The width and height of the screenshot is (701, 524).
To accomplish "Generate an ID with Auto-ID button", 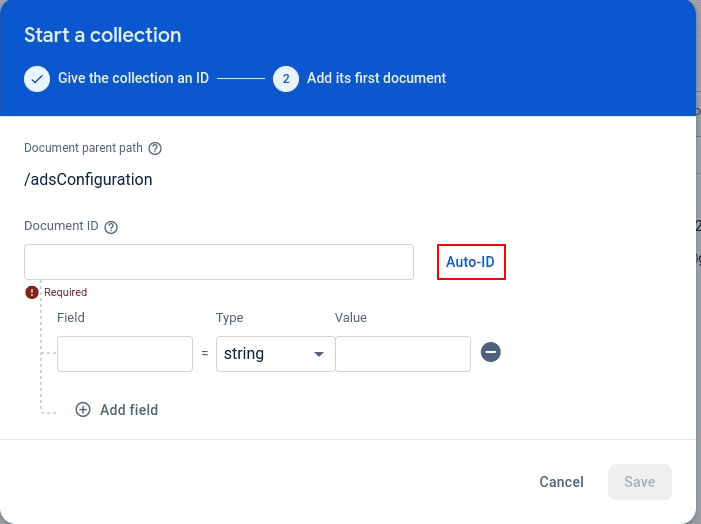I will tap(471, 262).
